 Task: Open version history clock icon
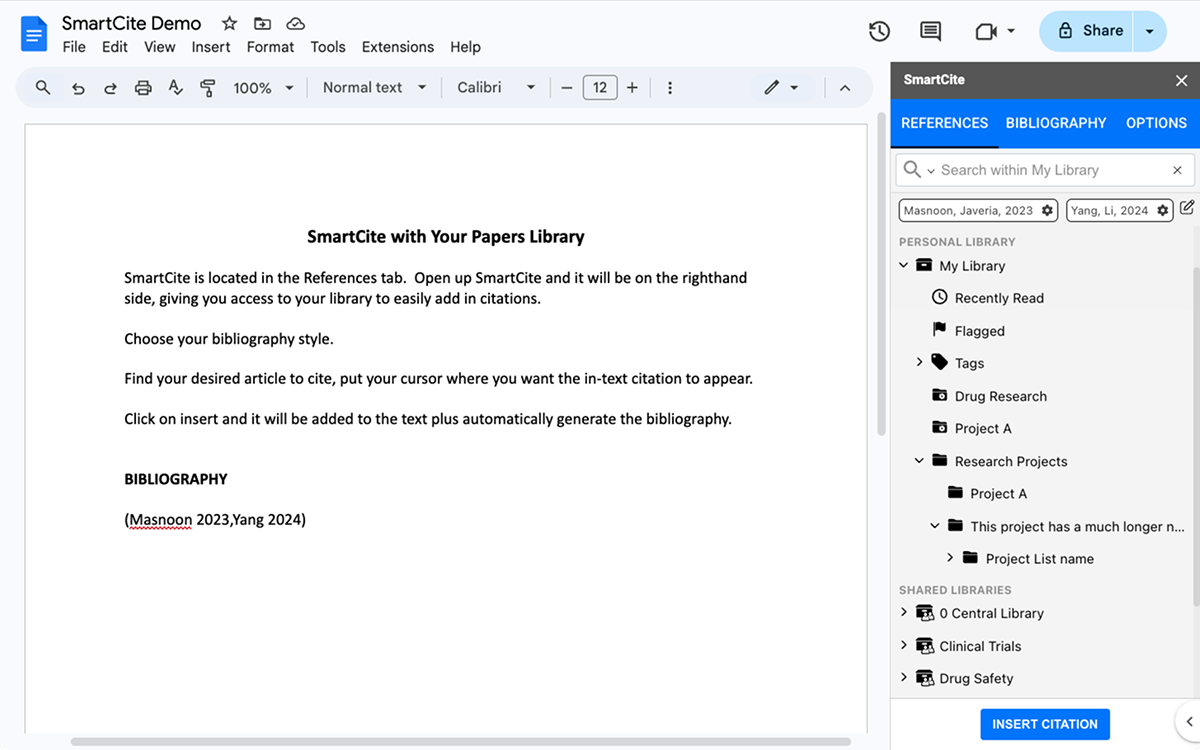(879, 31)
